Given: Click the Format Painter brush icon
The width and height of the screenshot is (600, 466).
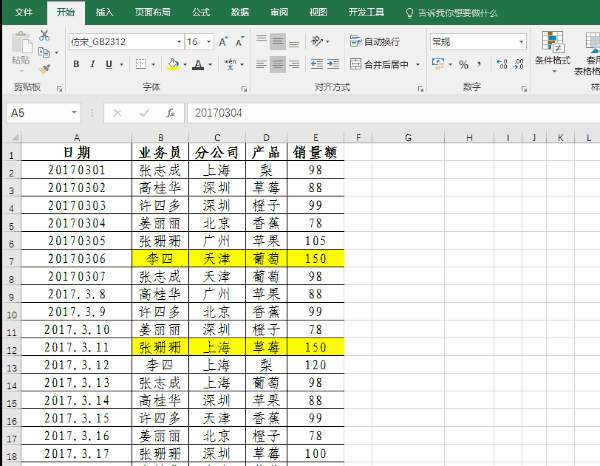Looking at the screenshot, I should click(x=44, y=68).
